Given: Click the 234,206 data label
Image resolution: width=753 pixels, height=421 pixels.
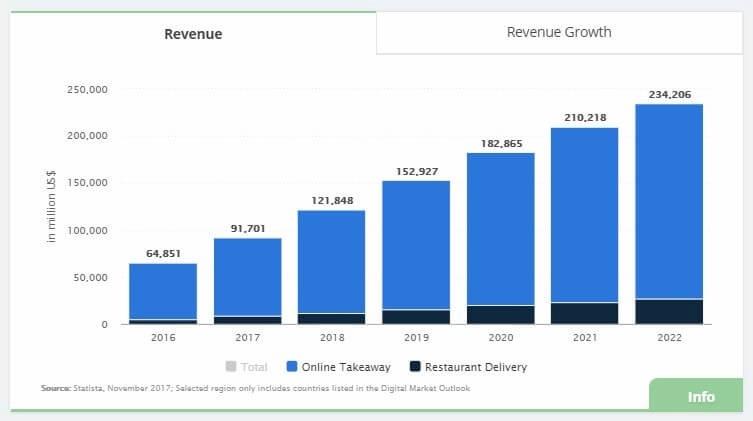Looking at the screenshot, I should (670, 95).
